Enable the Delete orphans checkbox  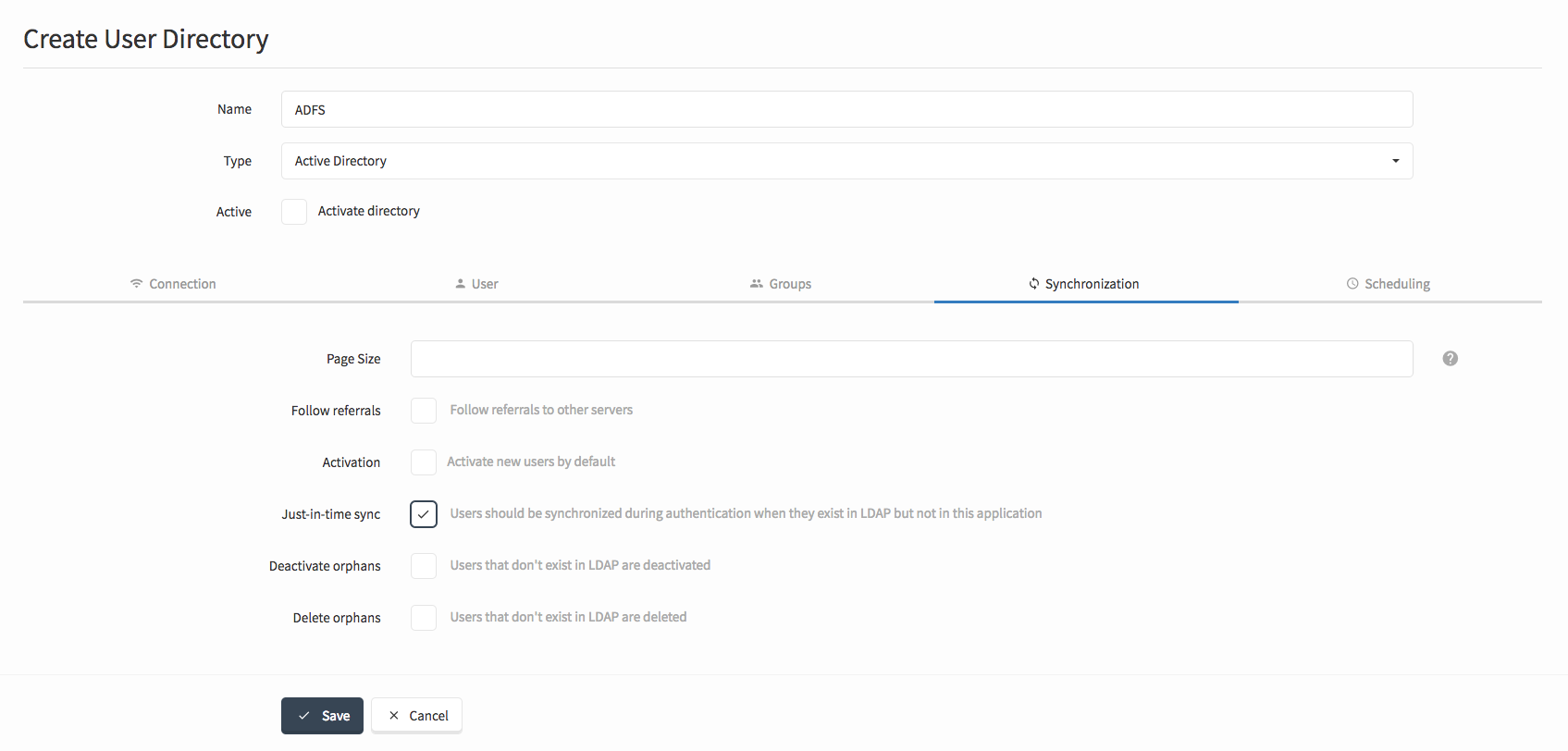[x=424, y=618]
